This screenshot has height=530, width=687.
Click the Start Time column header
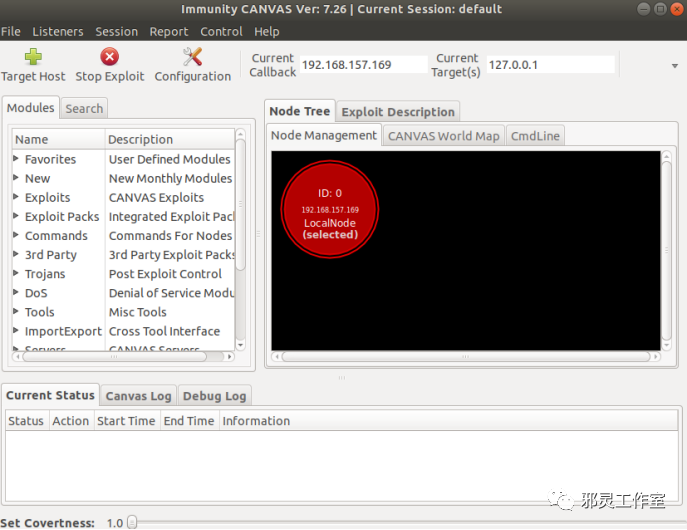(x=127, y=421)
